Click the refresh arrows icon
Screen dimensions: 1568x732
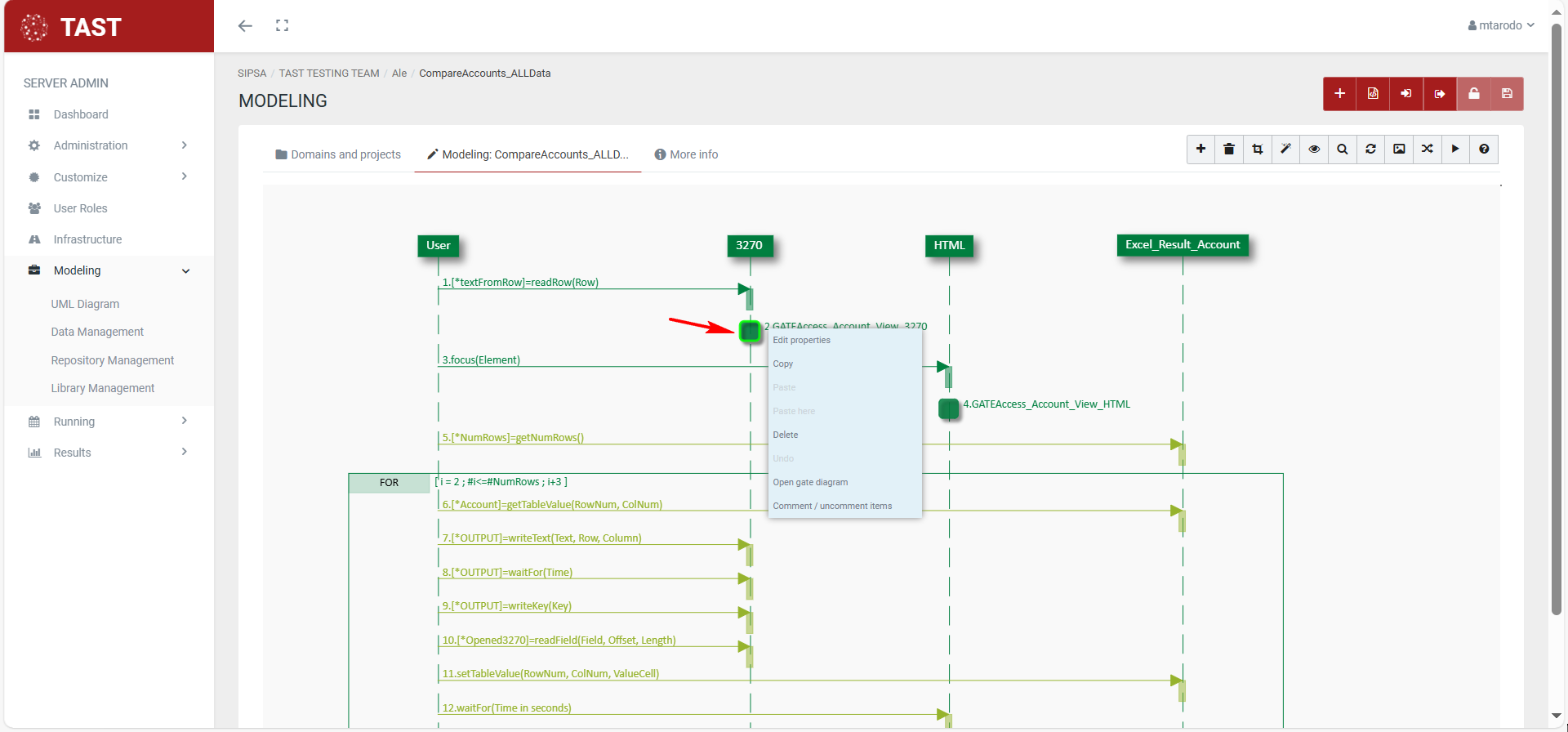point(1370,150)
